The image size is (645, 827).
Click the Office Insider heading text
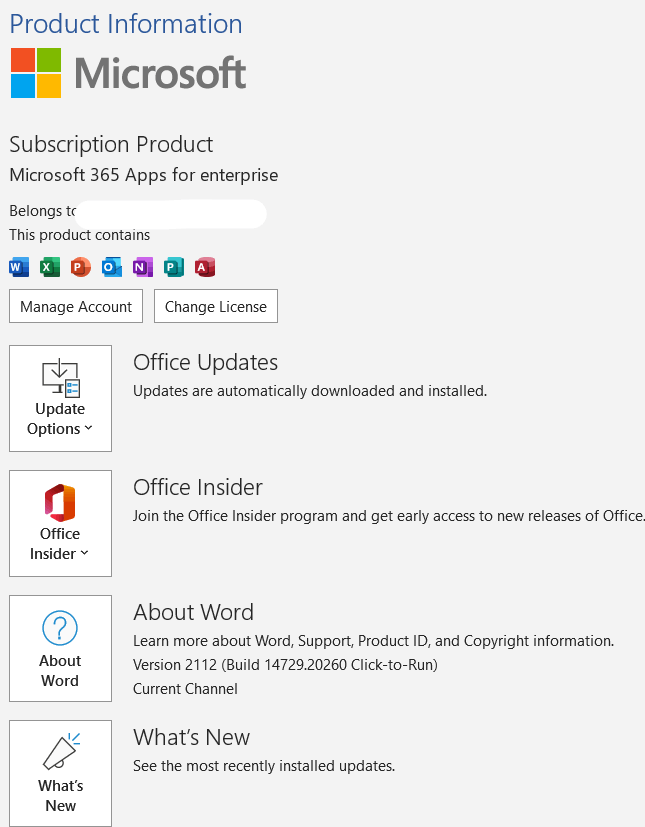198,487
